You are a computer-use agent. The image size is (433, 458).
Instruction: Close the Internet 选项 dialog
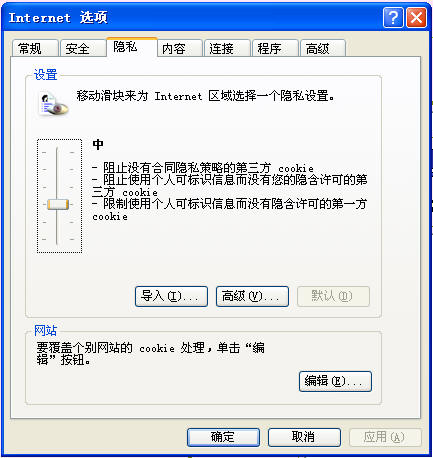(x=416, y=17)
